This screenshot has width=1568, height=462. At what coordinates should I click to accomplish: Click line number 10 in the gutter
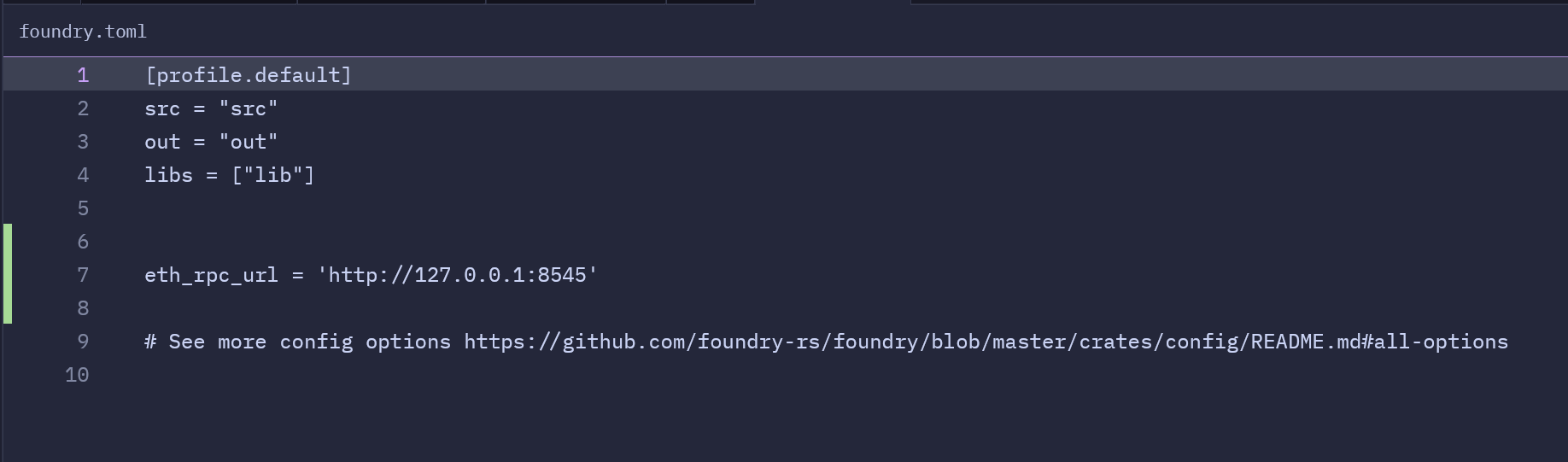pos(77,375)
